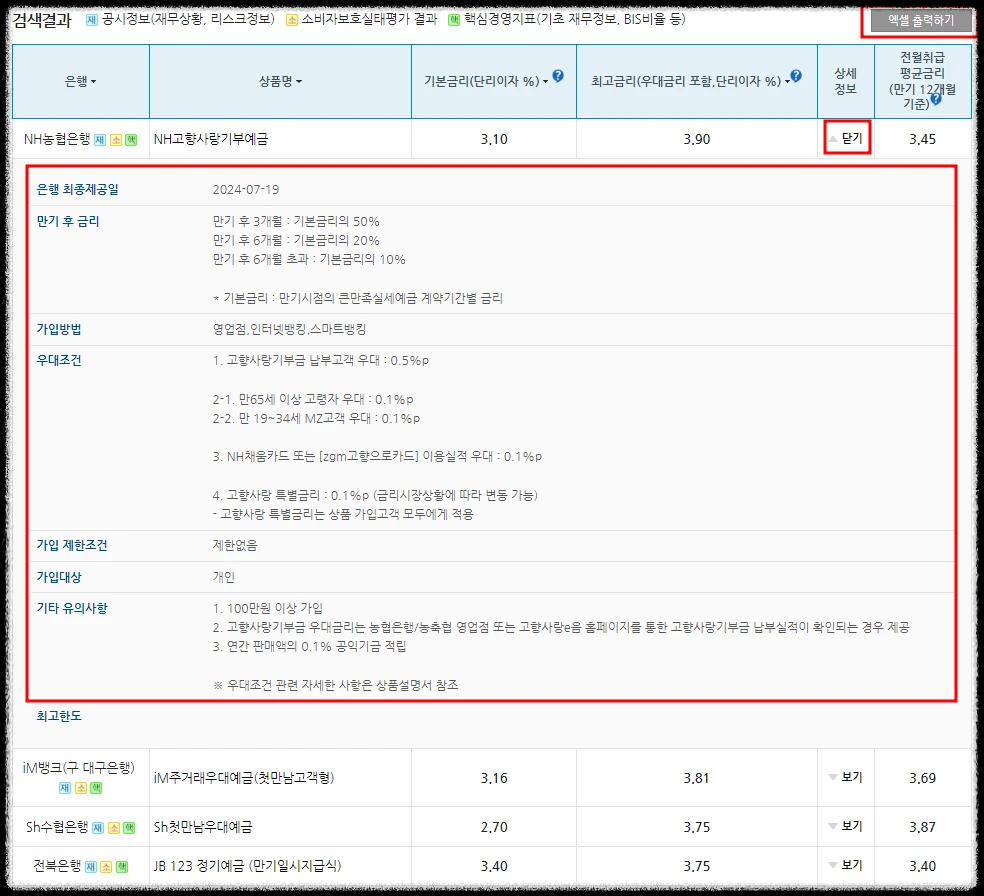Viewport: 984px width, 896px height.
Task: Expand 보기 details for Sh첫만남우대예금
Action: coord(849,826)
